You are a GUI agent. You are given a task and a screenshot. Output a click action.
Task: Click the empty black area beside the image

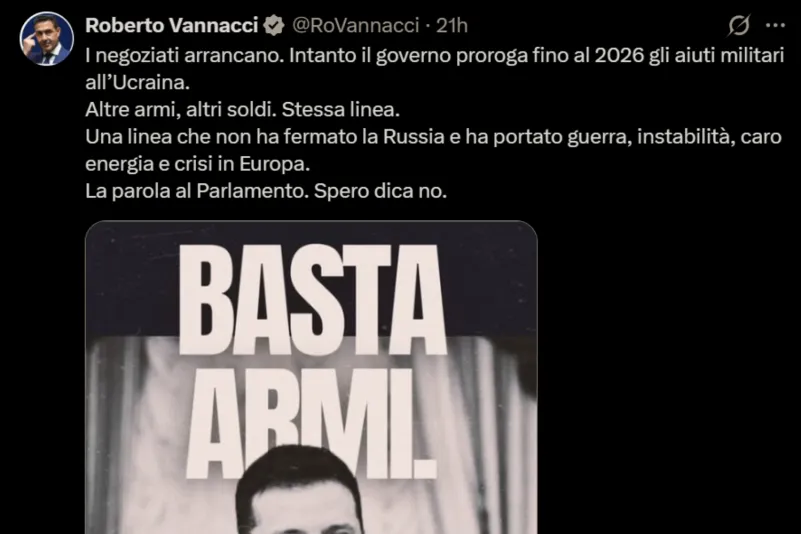(664, 378)
